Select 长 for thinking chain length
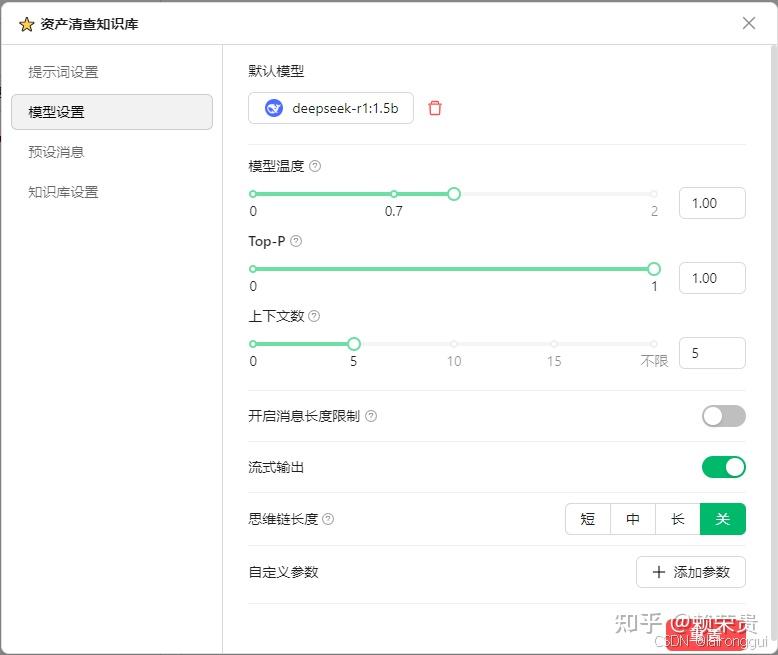This screenshot has width=778, height=655. [678, 519]
